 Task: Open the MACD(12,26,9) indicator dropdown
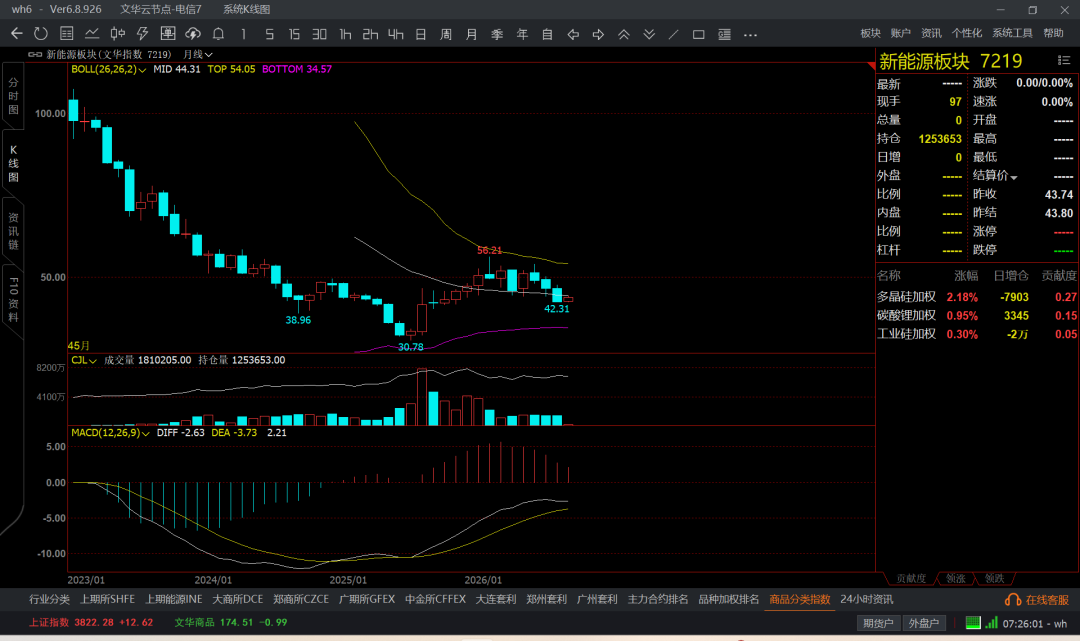[110, 432]
